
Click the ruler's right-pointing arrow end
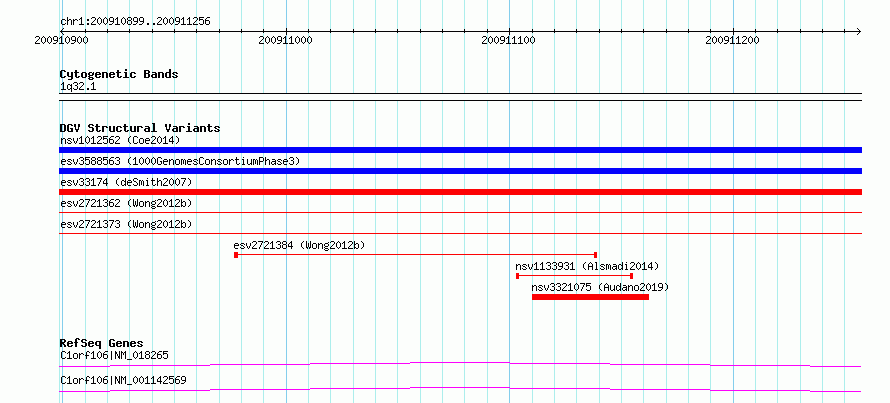[x=859, y=31]
